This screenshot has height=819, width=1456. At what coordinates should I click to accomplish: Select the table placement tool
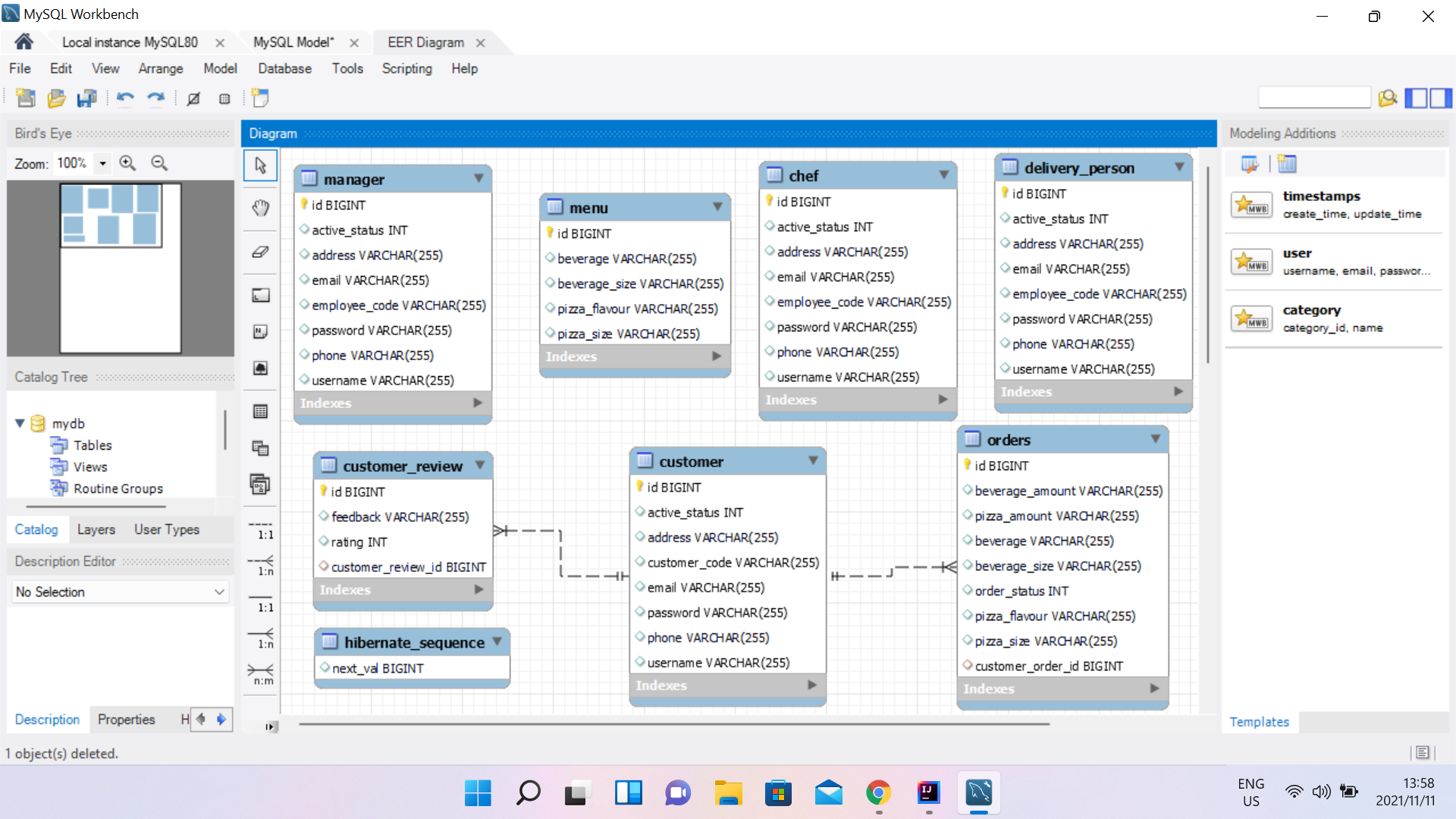click(x=260, y=411)
